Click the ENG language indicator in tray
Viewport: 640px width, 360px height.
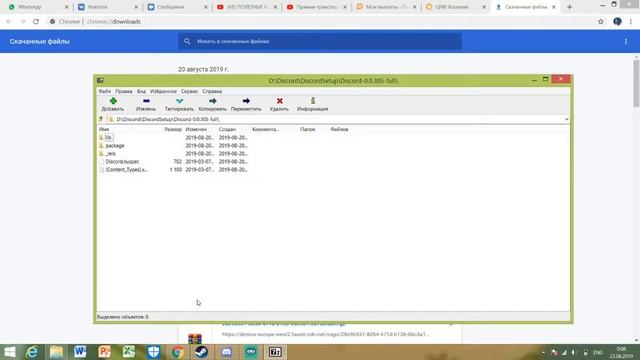(x=598, y=352)
